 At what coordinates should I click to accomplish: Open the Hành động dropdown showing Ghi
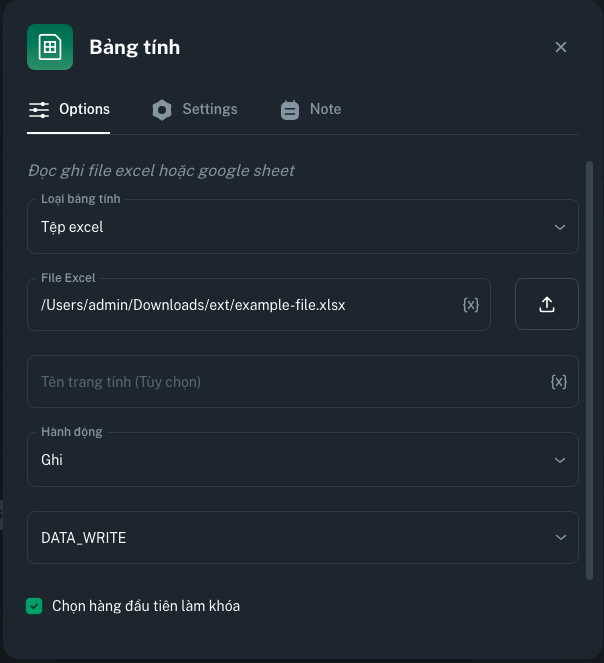point(302,460)
